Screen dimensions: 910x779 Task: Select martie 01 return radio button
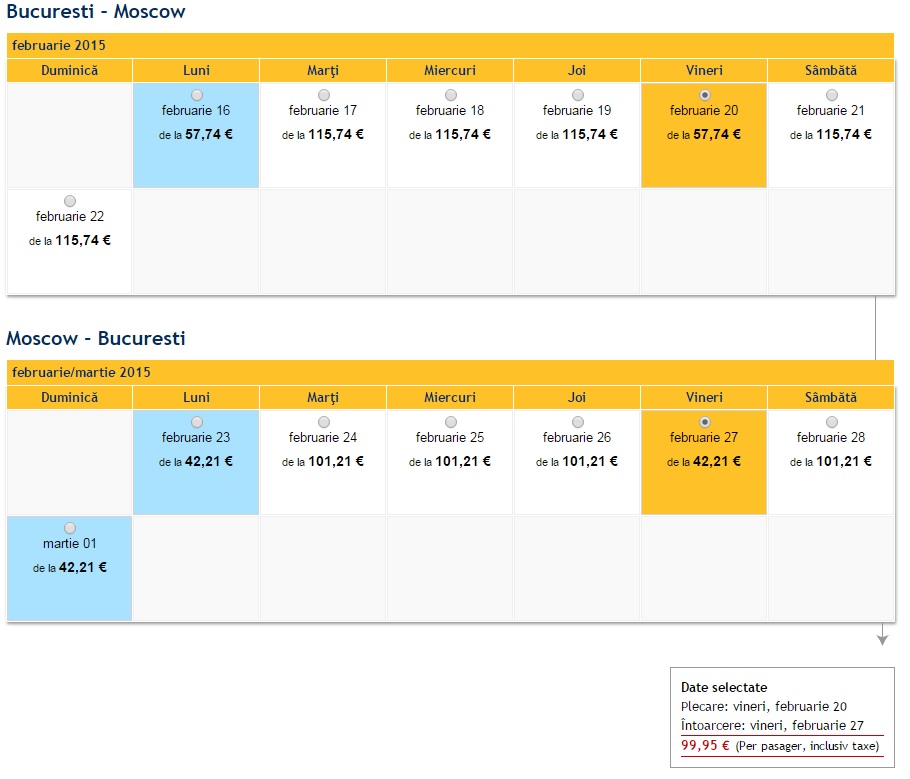coord(70,528)
